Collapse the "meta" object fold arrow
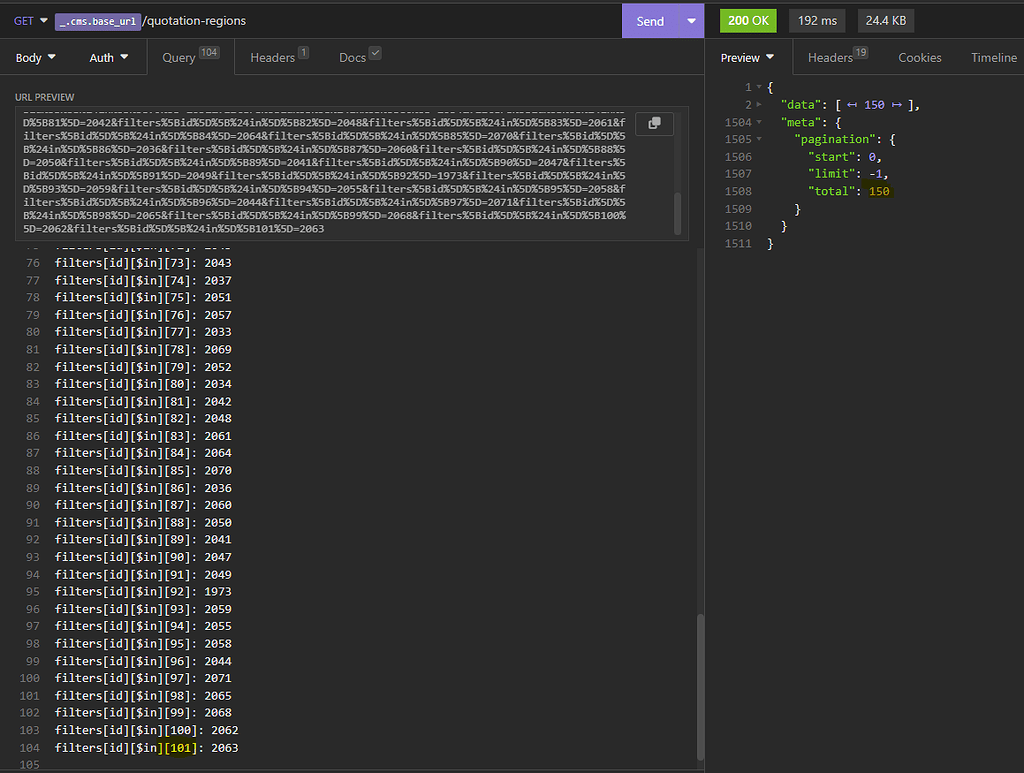Image resolution: width=1024 pixels, height=773 pixels. (x=757, y=122)
